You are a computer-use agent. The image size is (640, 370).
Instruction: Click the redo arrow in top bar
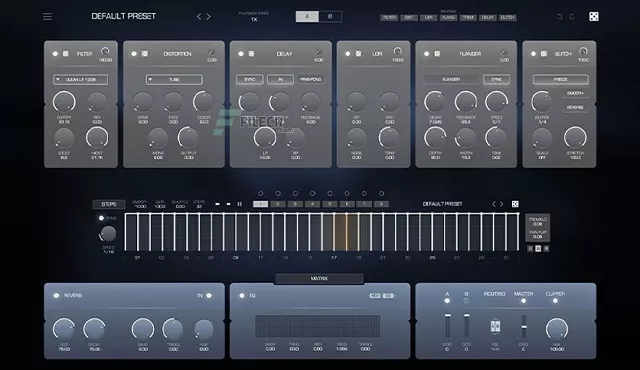(572, 17)
